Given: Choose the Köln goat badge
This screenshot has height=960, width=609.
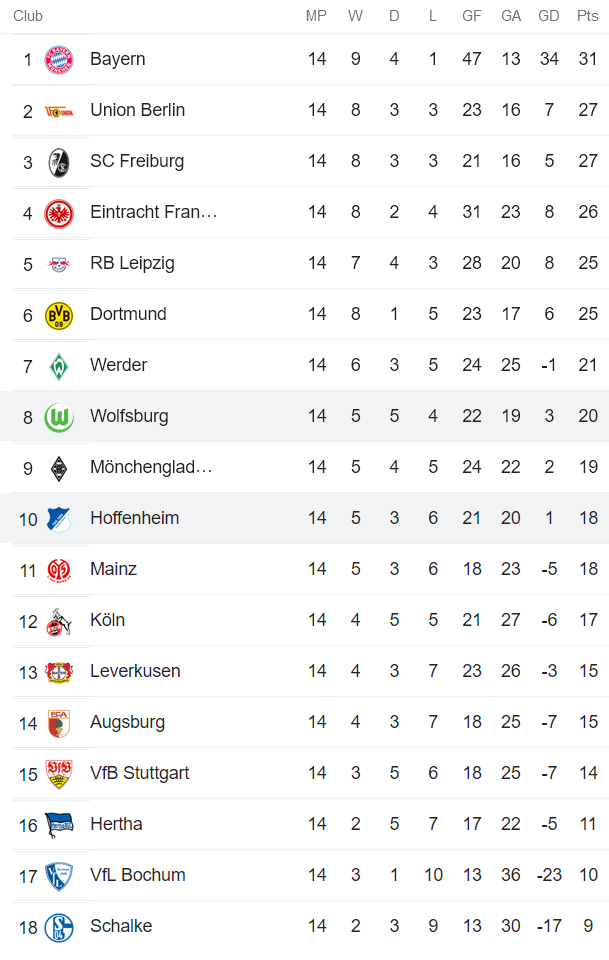Looking at the screenshot, I should (x=61, y=620).
